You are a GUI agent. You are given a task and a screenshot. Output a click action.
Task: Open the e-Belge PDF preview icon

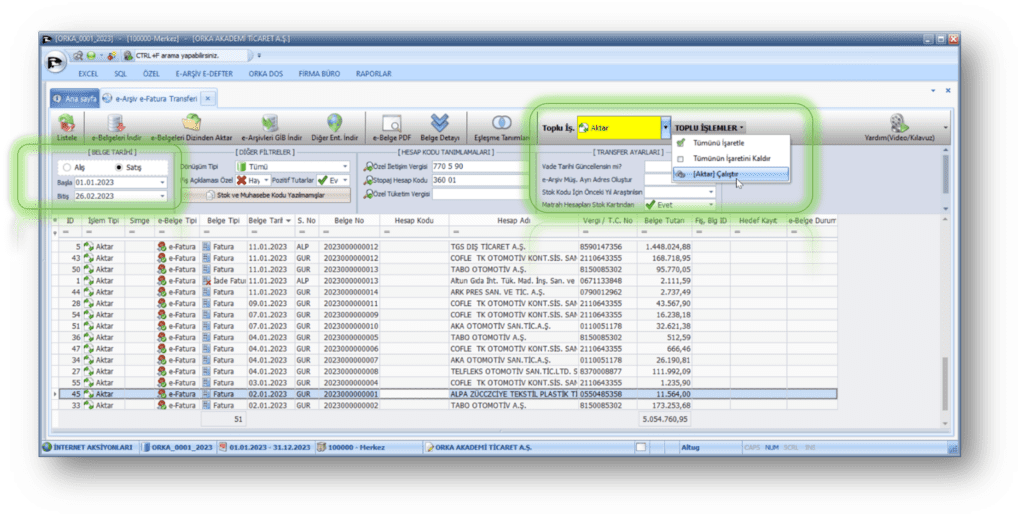click(390, 124)
